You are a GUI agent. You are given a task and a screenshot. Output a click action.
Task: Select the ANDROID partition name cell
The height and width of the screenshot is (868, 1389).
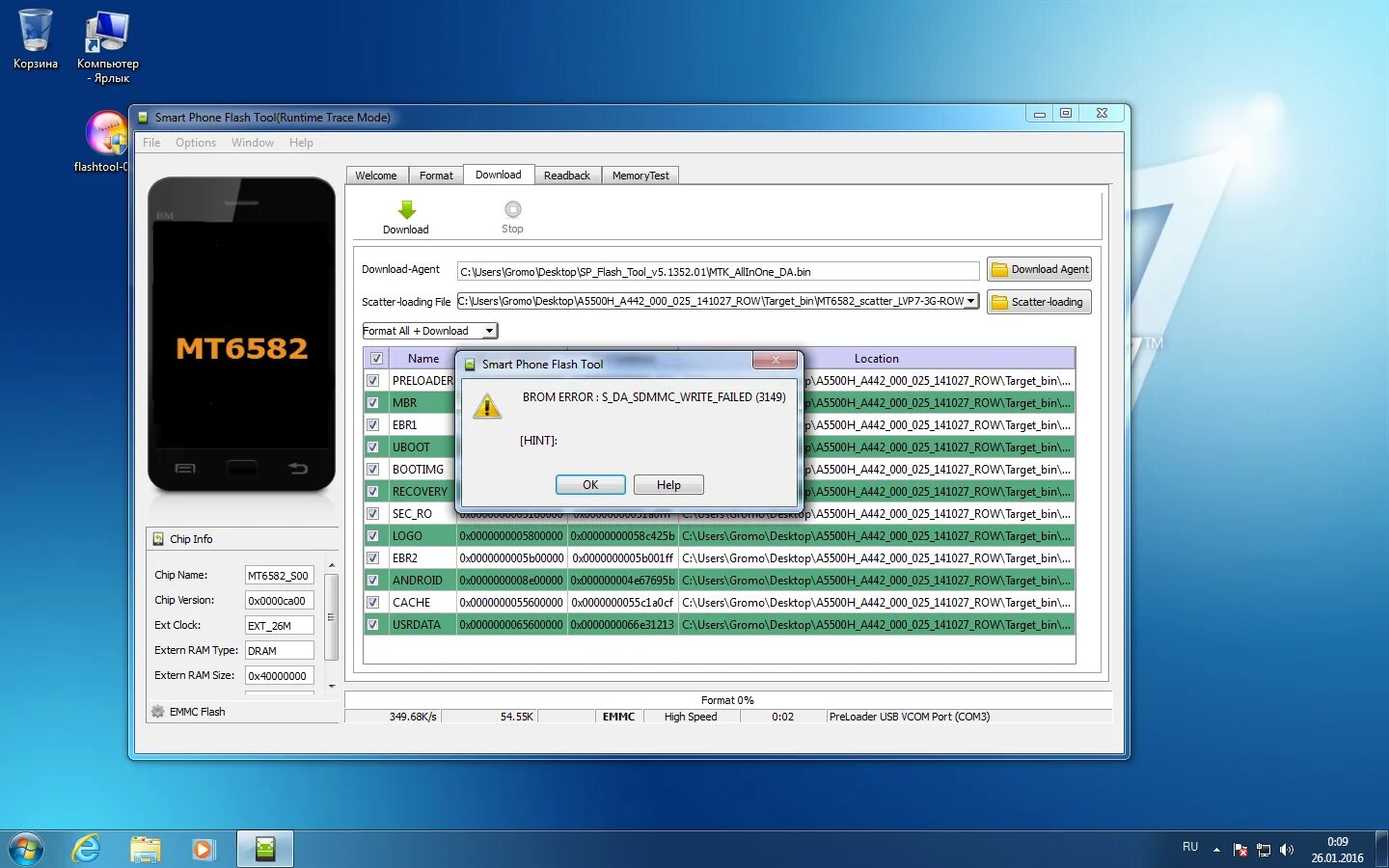point(422,581)
